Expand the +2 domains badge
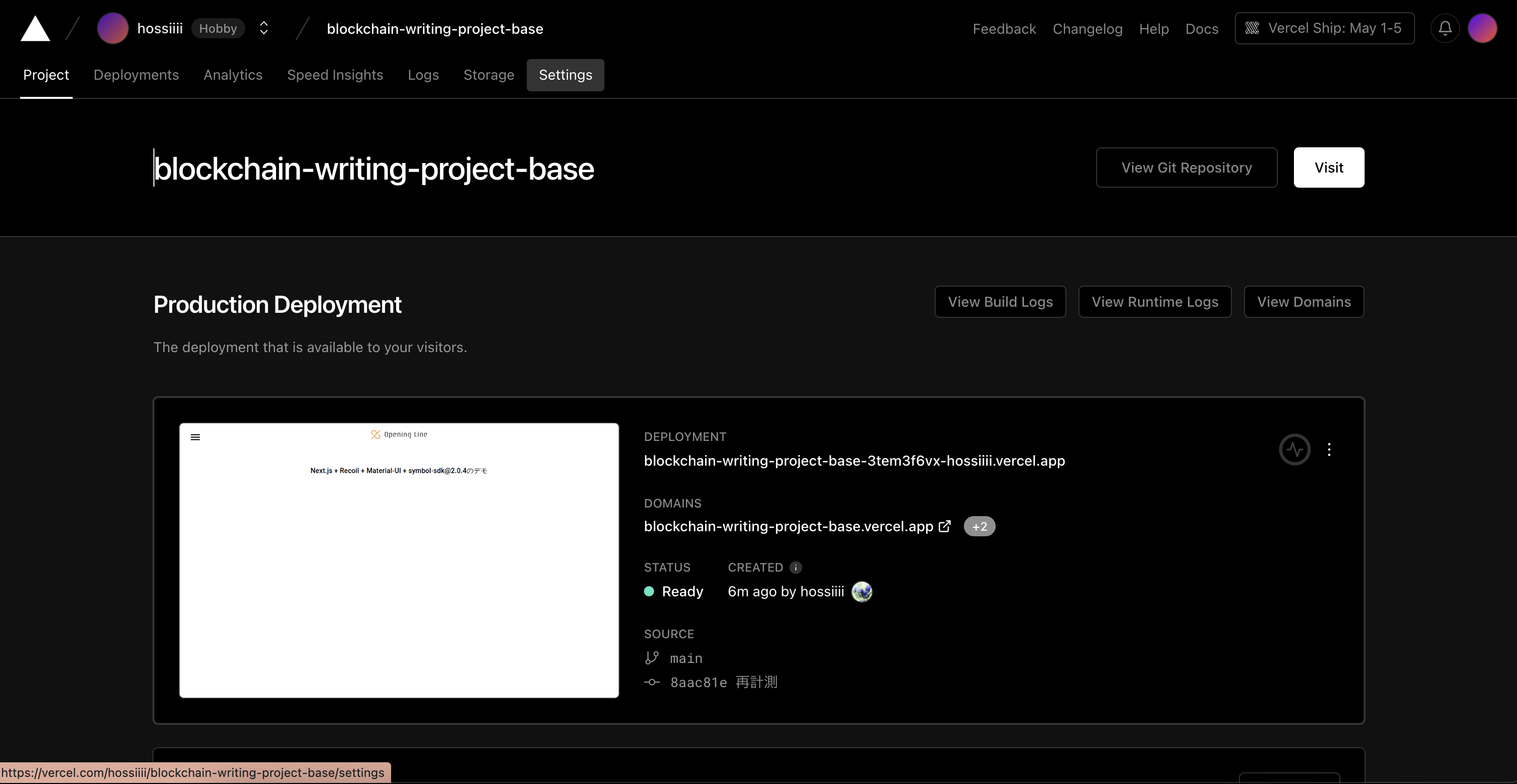The height and width of the screenshot is (784, 1517). [x=979, y=526]
